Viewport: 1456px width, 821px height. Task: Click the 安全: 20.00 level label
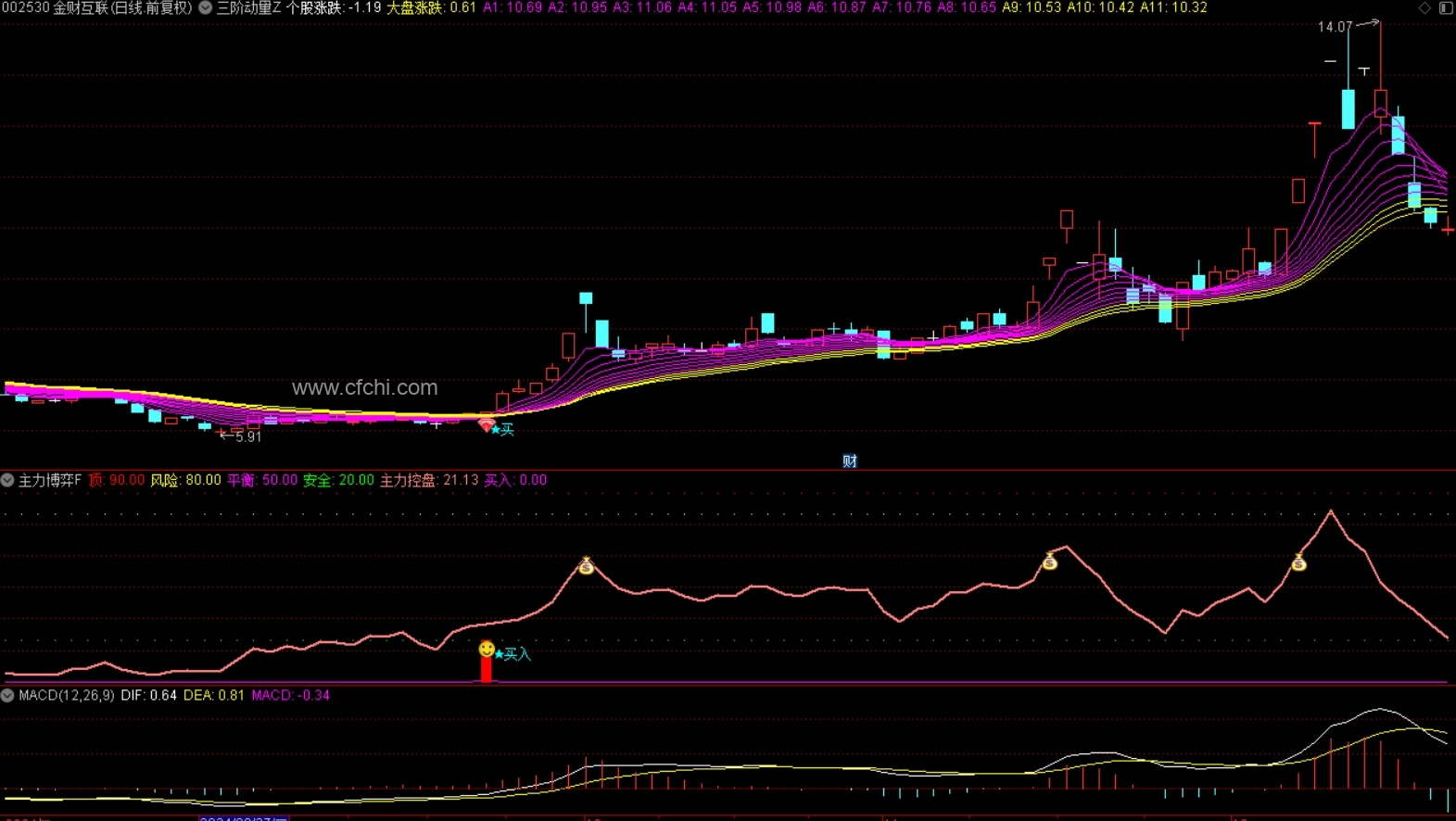(x=338, y=480)
